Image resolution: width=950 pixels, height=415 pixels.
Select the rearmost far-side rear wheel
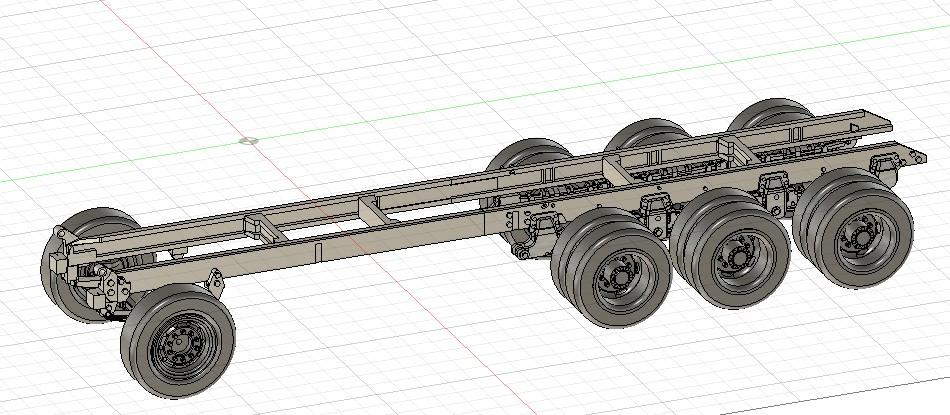pos(769,115)
